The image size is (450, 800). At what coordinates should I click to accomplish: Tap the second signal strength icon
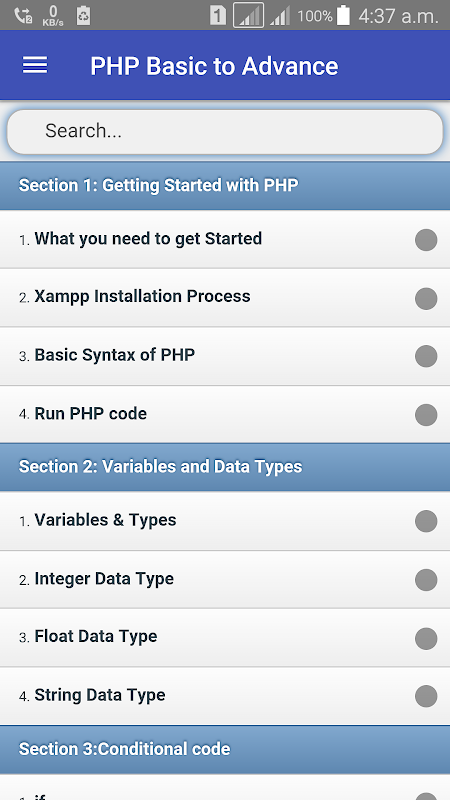[x=280, y=16]
